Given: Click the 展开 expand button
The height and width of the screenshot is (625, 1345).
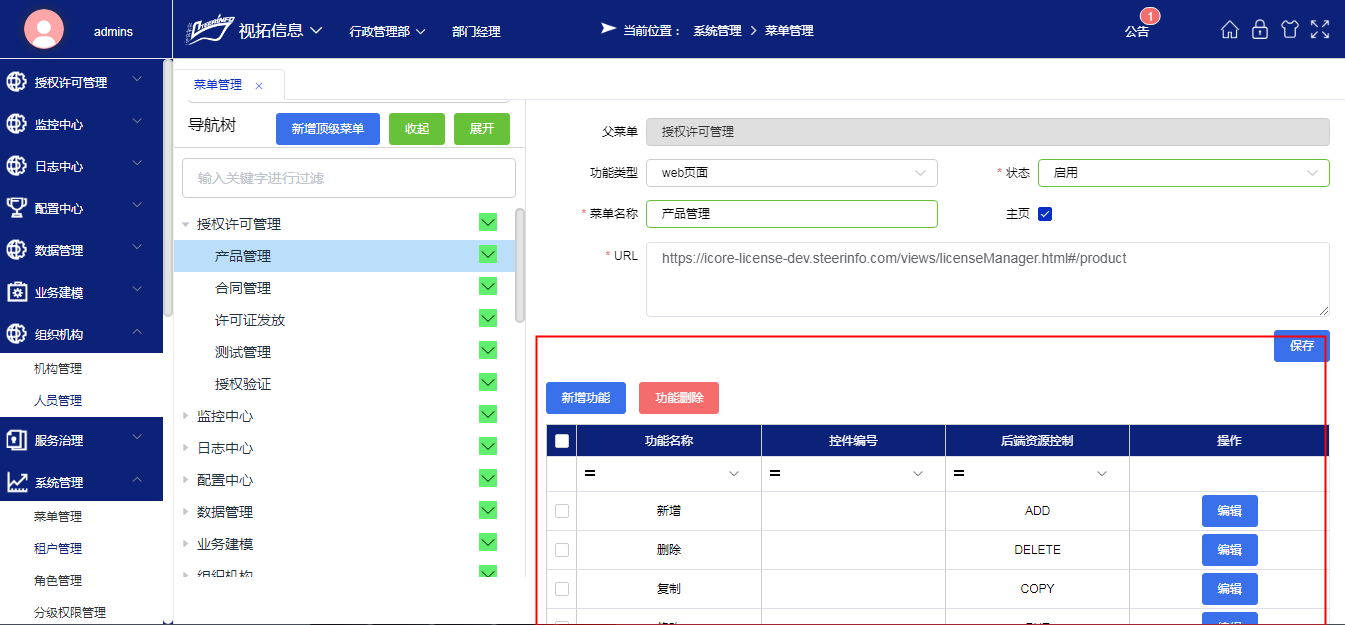Looking at the screenshot, I should (482, 129).
